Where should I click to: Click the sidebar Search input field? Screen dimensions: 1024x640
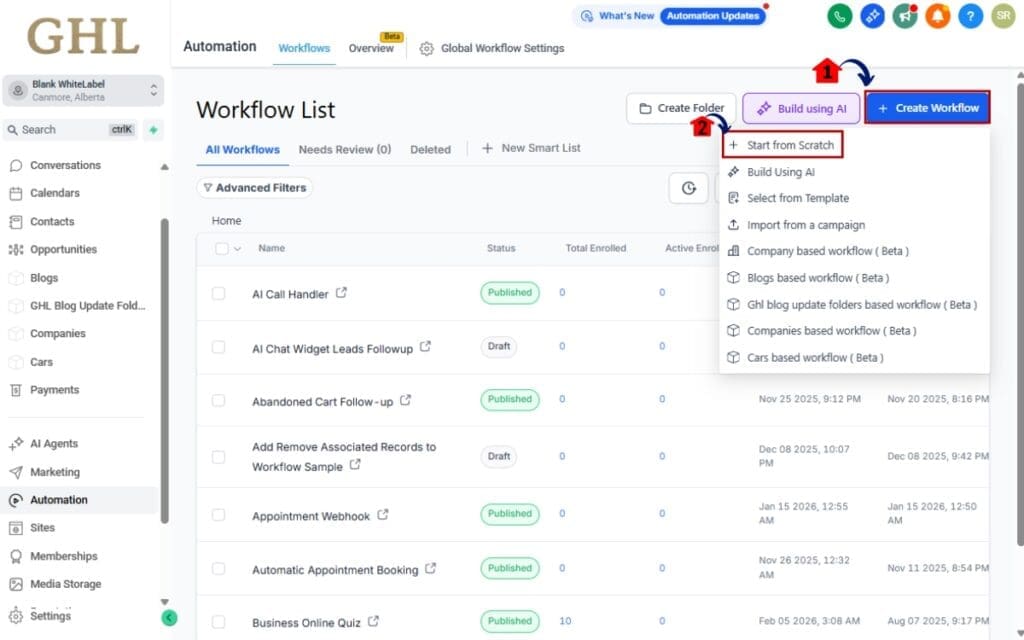[60, 129]
